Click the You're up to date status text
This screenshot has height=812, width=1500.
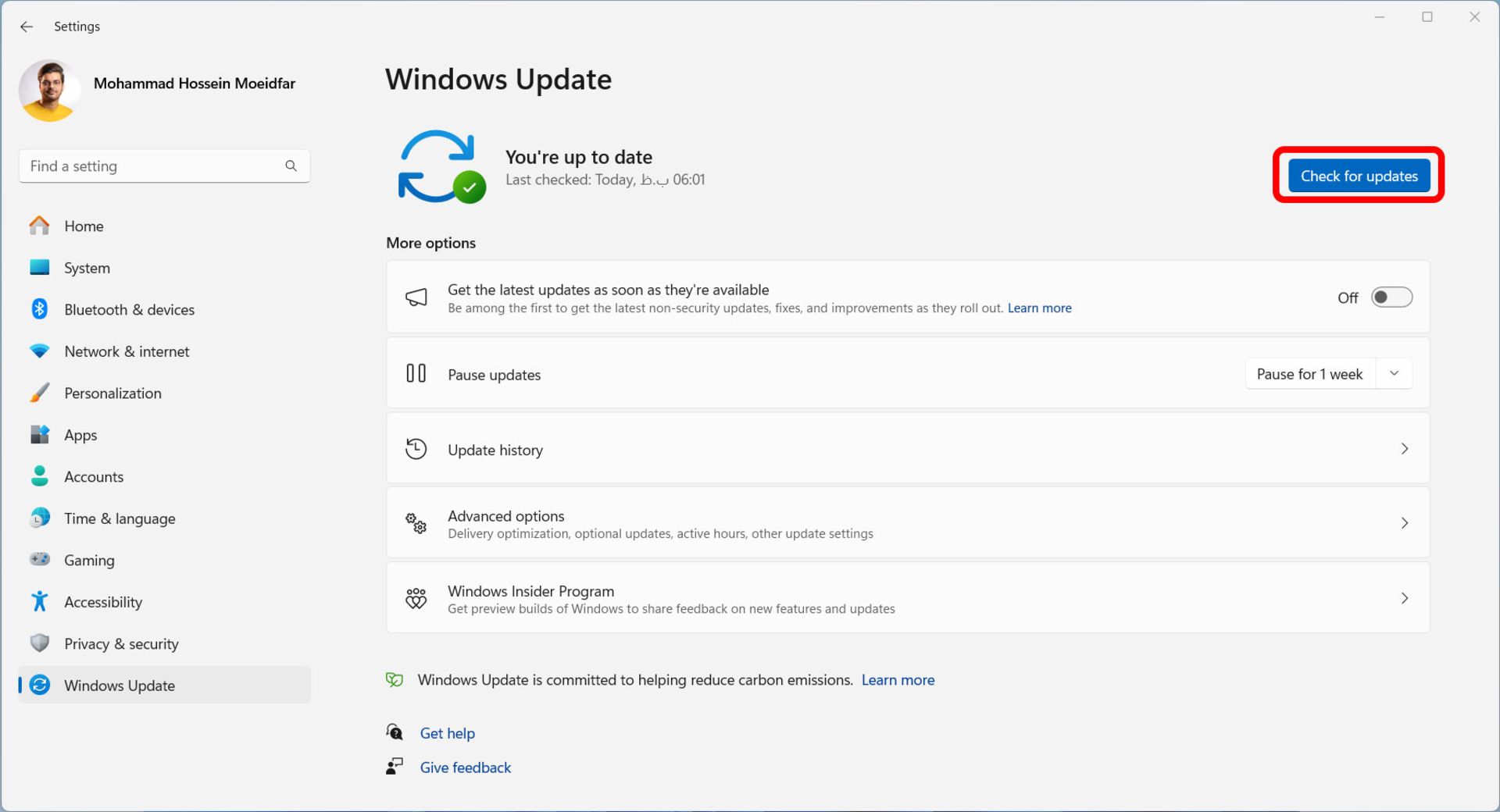click(579, 157)
